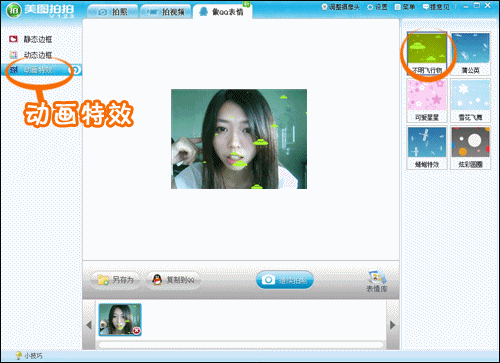Apply the 不明飞行物 UFO effect thumbnail
This screenshot has height=363, width=500.
click(427, 53)
